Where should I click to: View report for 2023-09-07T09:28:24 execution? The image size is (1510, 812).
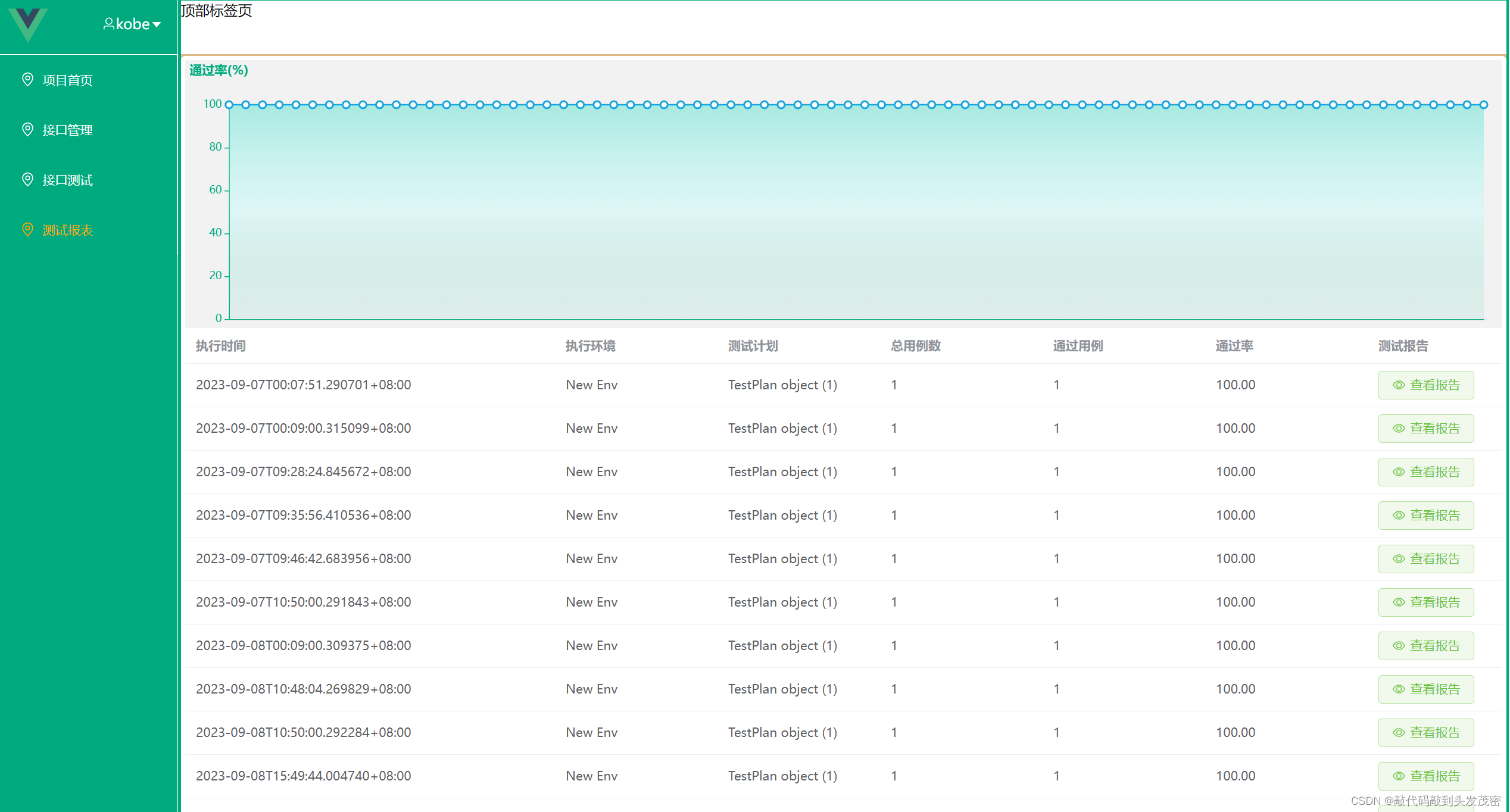pyautogui.click(x=1425, y=472)
